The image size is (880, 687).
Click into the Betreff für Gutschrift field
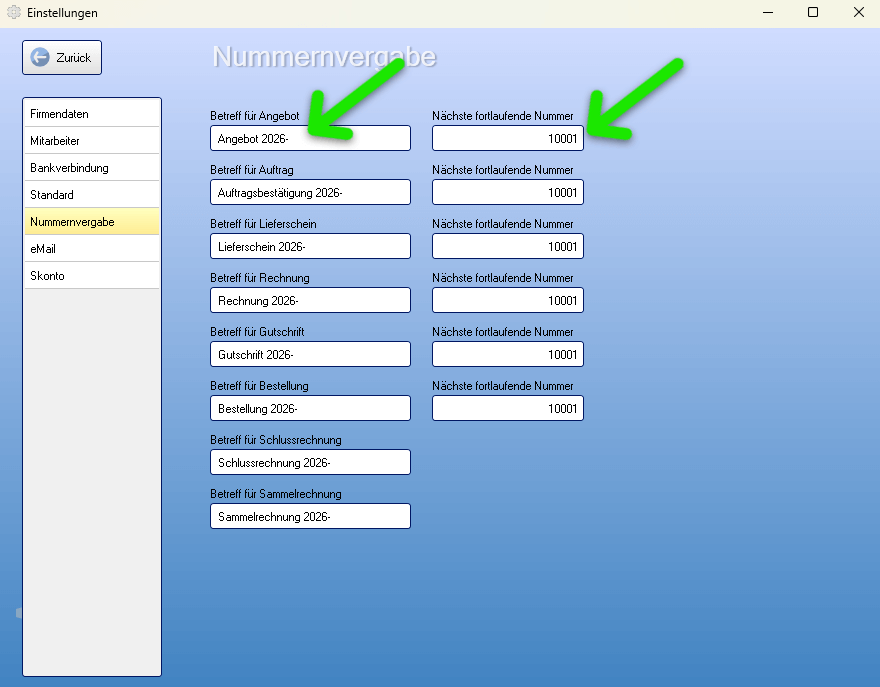310,354
